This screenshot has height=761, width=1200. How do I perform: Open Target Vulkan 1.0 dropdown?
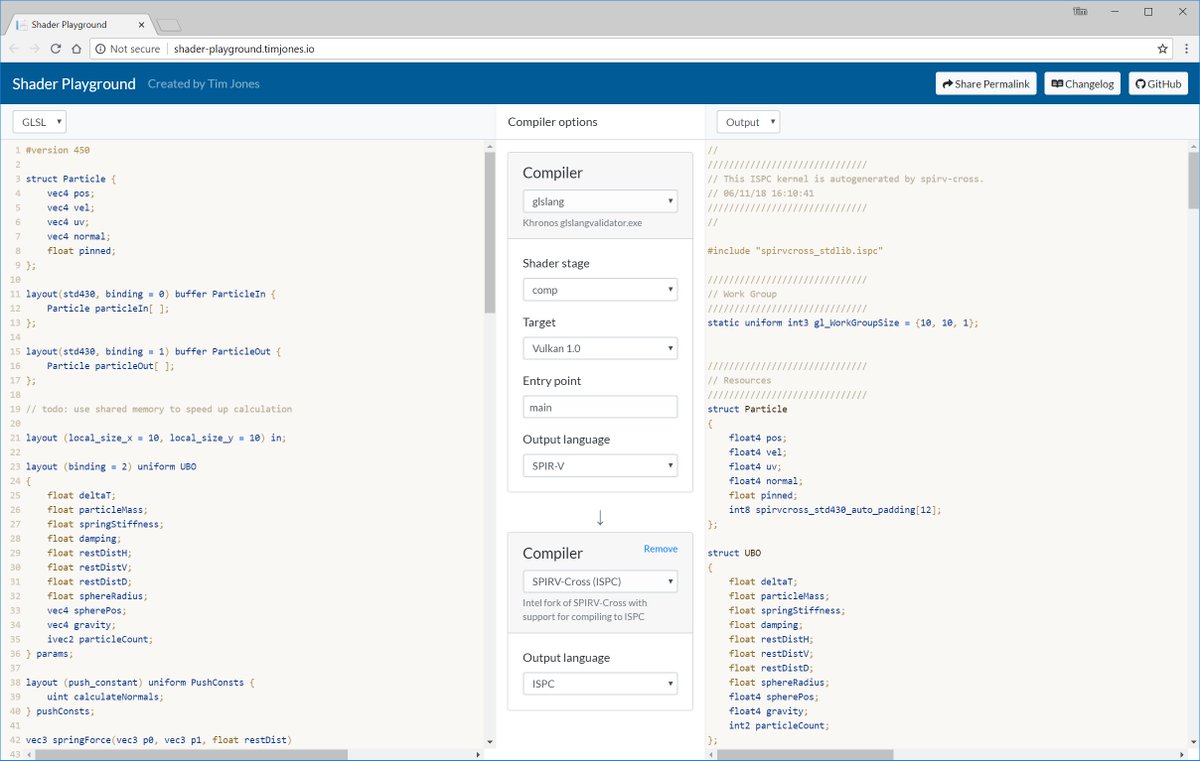point(600,348)
